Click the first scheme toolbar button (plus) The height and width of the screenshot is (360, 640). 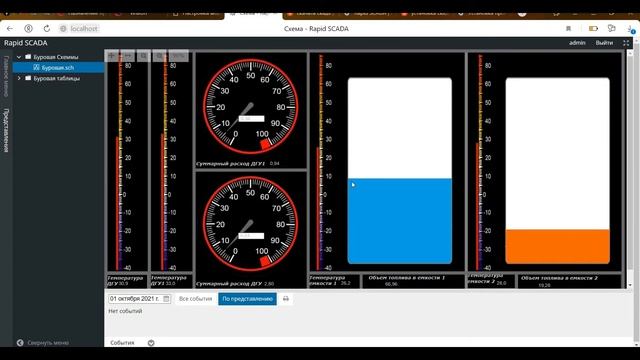click(112, 56)
